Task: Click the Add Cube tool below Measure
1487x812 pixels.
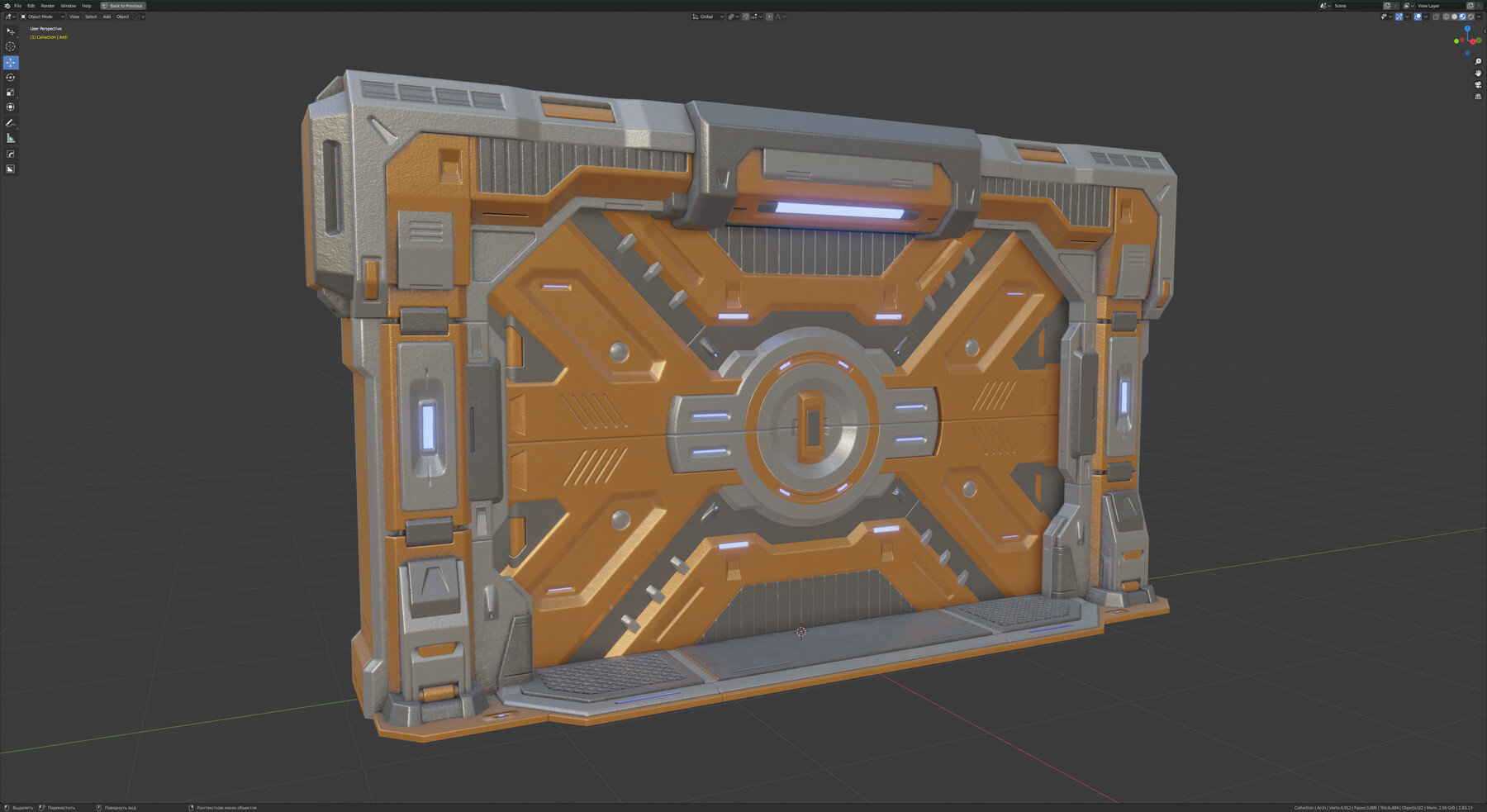Action: point(11,154)
